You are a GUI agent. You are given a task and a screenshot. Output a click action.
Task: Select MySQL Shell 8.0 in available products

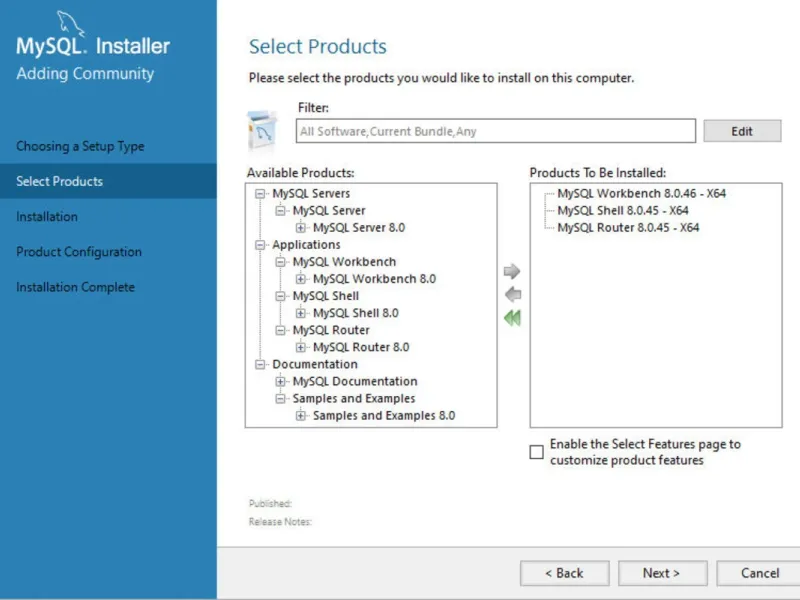(x=356, y=313)
